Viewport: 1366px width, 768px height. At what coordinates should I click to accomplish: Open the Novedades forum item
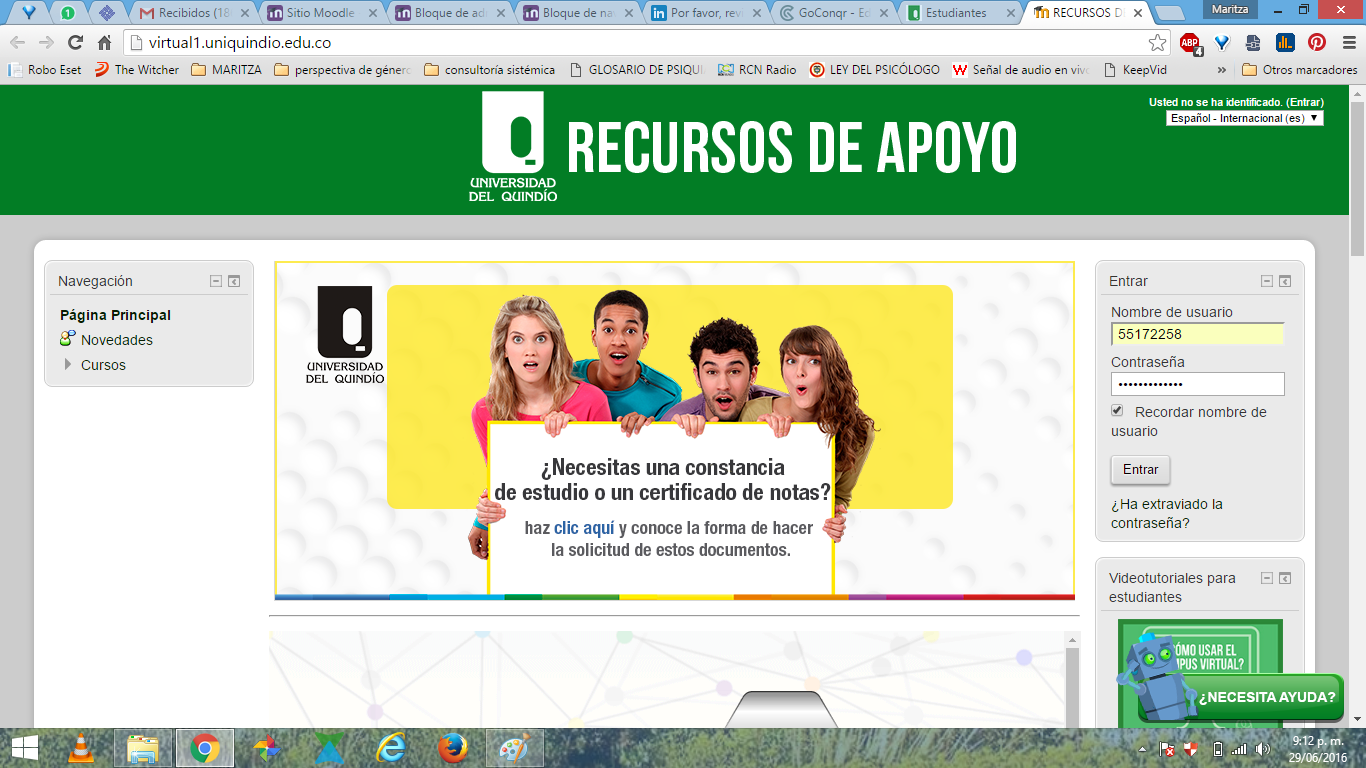click(x=117, y=340)
